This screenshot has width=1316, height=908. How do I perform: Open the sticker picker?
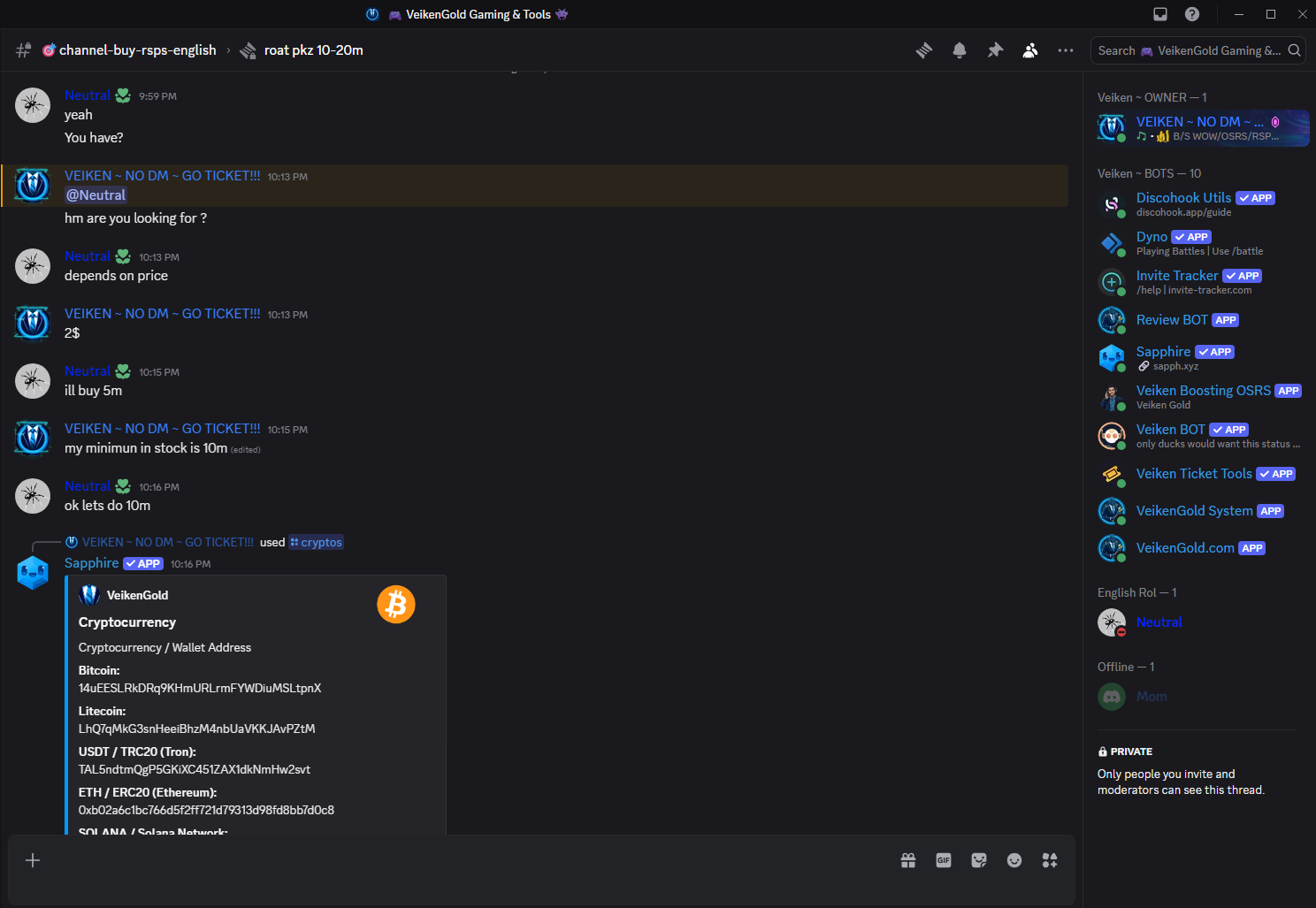(x=979, y=860)
